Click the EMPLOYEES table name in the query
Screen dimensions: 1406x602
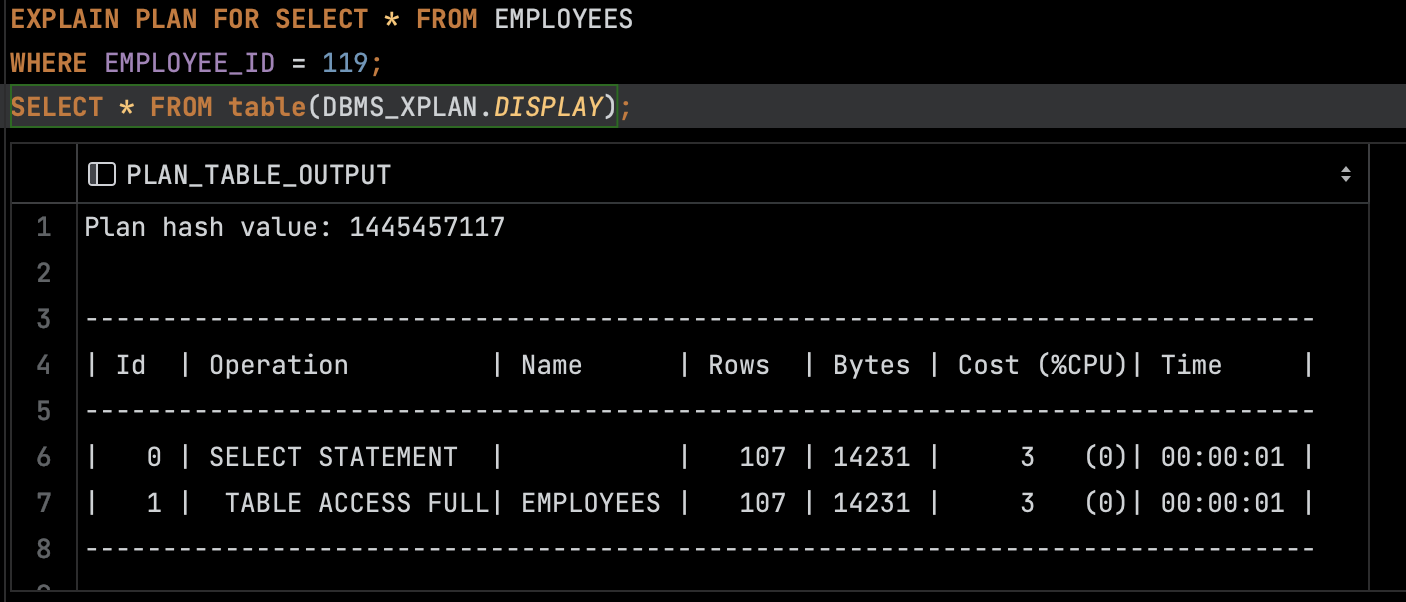[x=564, y=19]
